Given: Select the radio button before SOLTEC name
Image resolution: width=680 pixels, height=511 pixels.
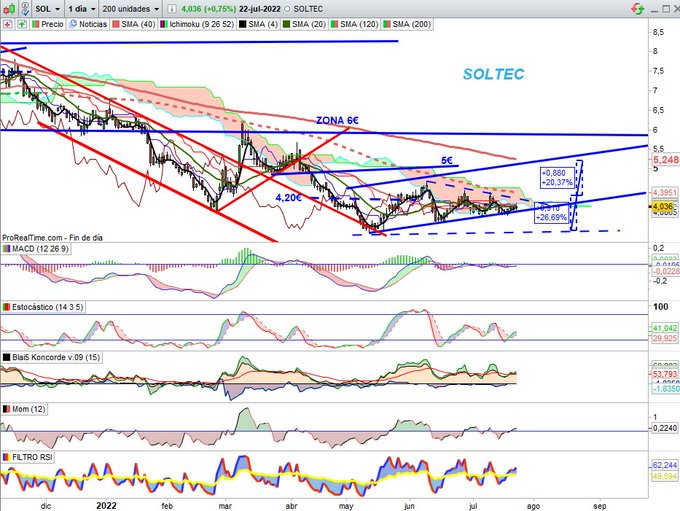Looking at the screenshot, I should click(x=287, y=9).
